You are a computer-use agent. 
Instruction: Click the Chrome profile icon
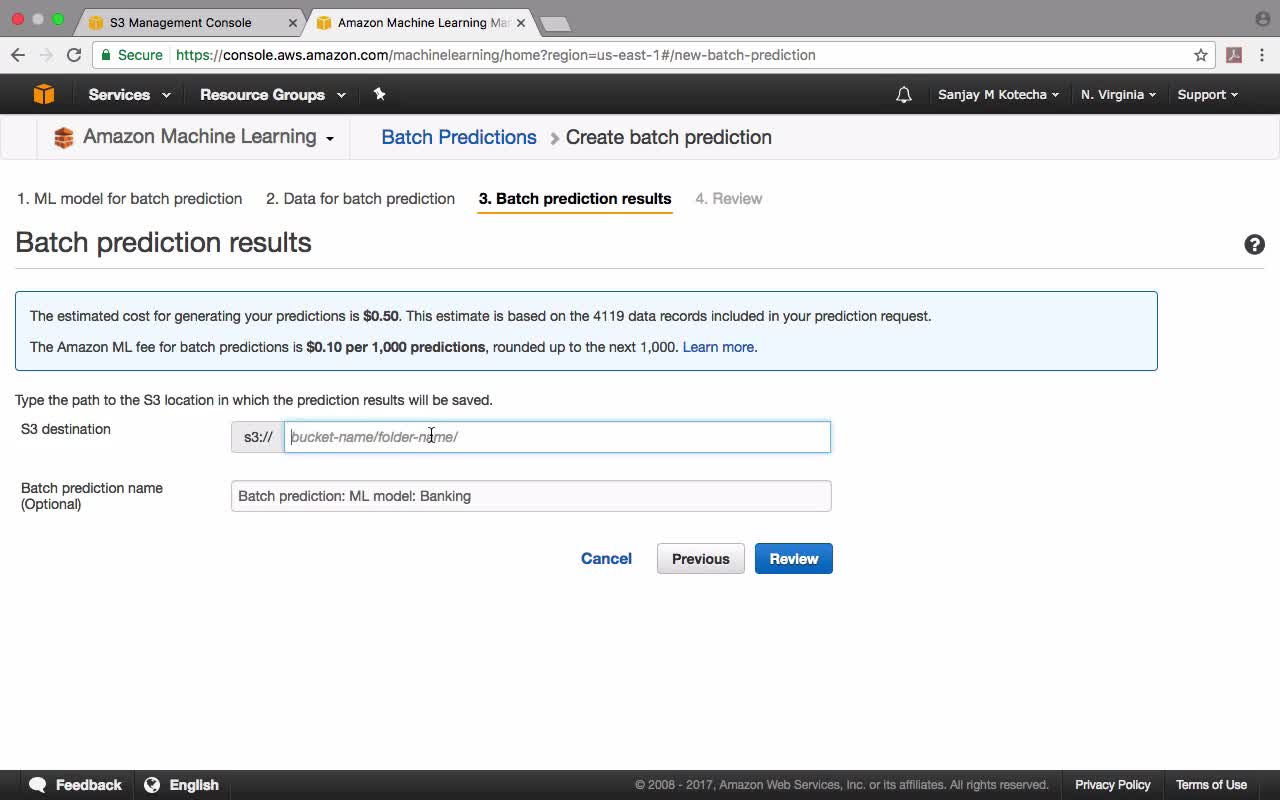(1262, 19)
